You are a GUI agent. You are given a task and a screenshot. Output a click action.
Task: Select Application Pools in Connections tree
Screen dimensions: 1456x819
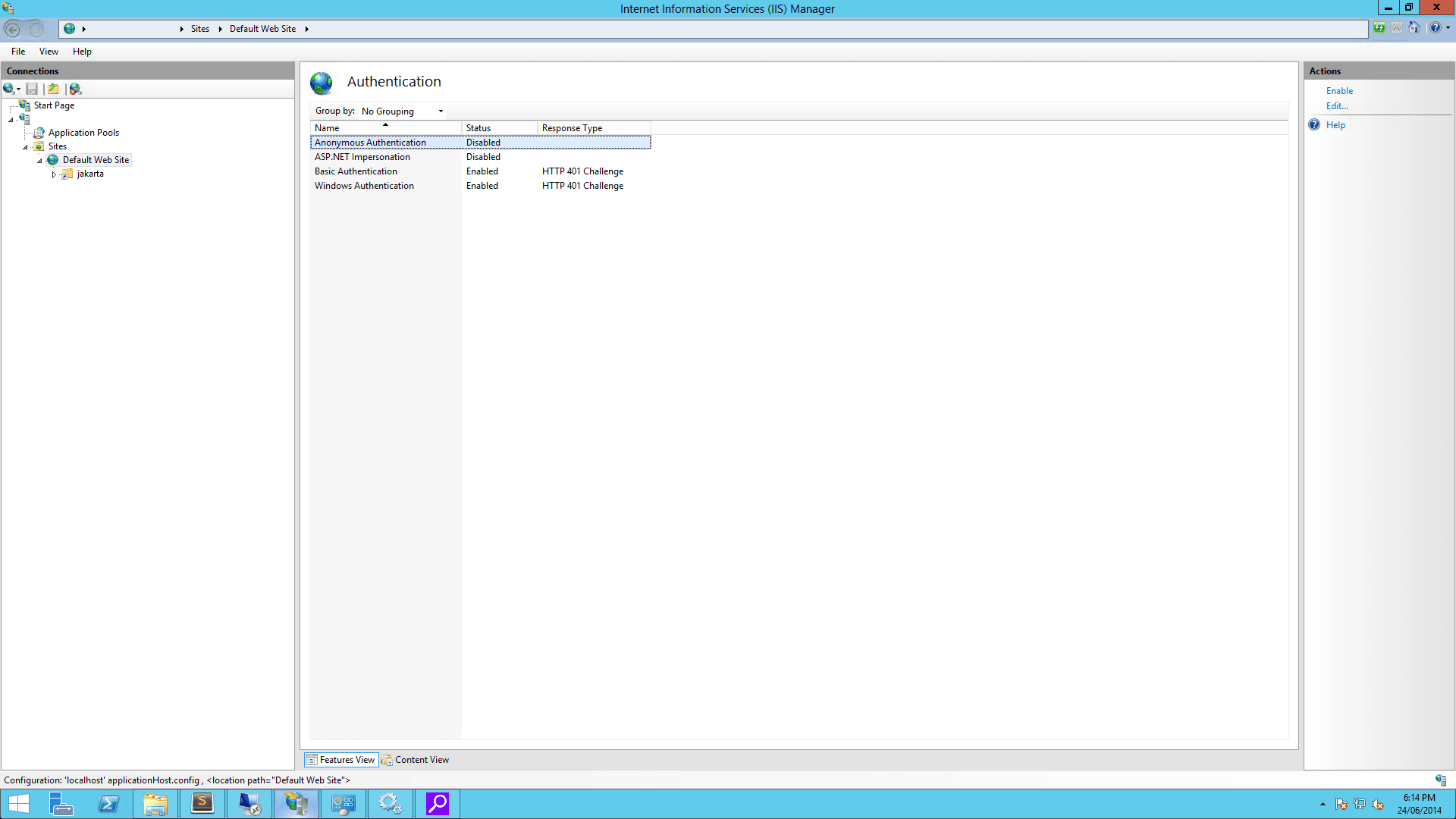coord(83,133)
